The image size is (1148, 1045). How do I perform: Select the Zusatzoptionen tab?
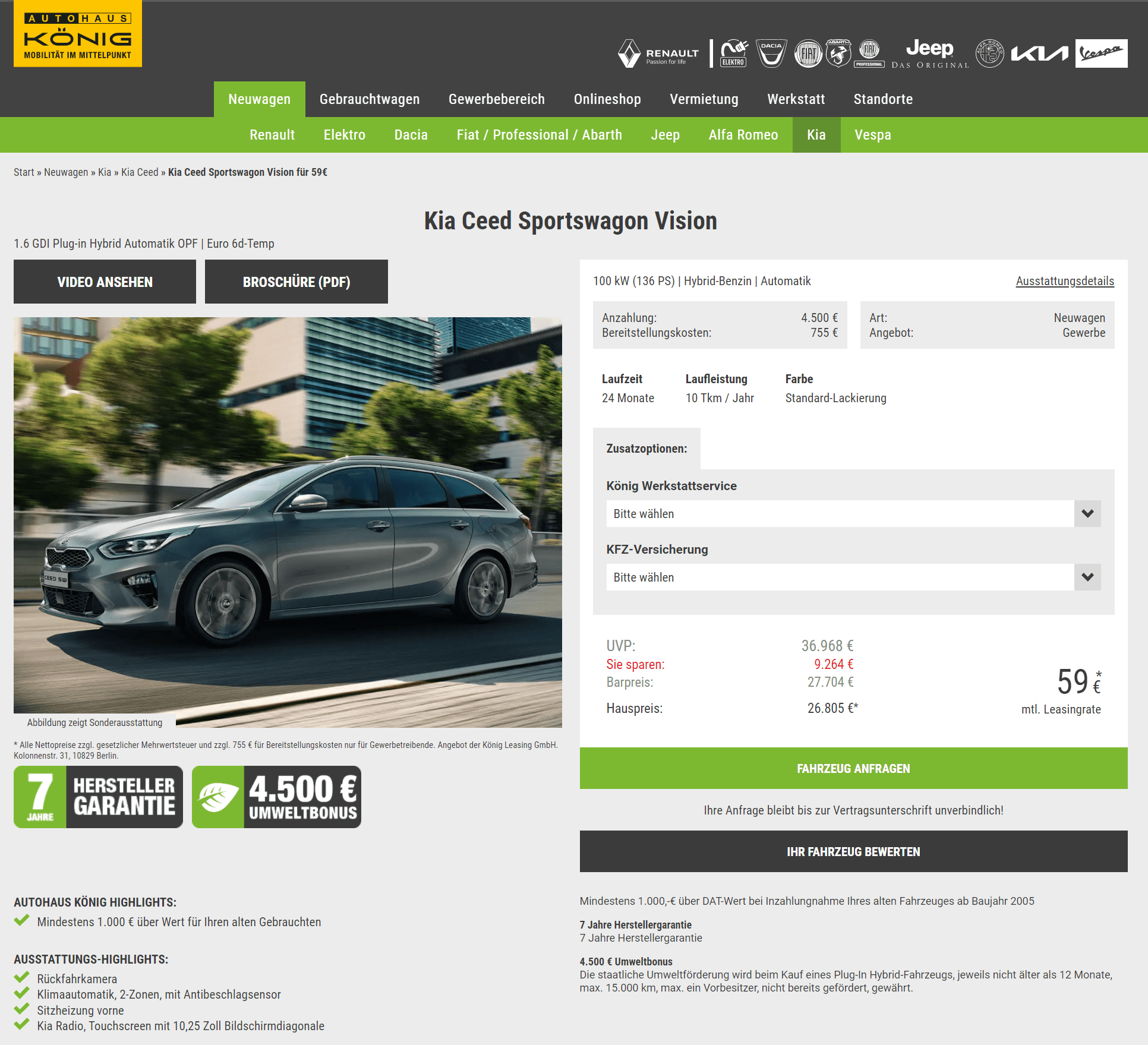click(x=646, y=449)
